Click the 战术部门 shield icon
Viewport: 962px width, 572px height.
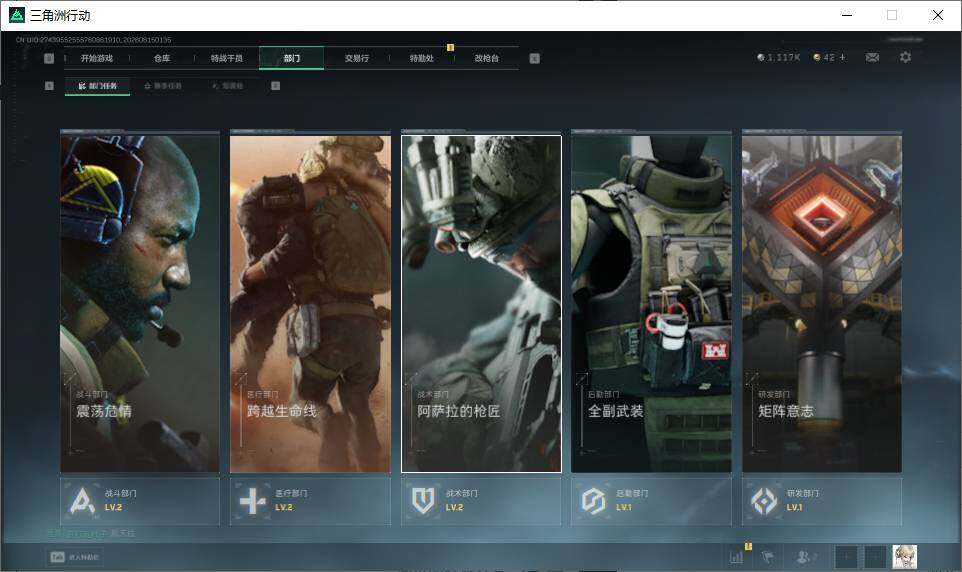pyautogui.click(x=423, y=501)
